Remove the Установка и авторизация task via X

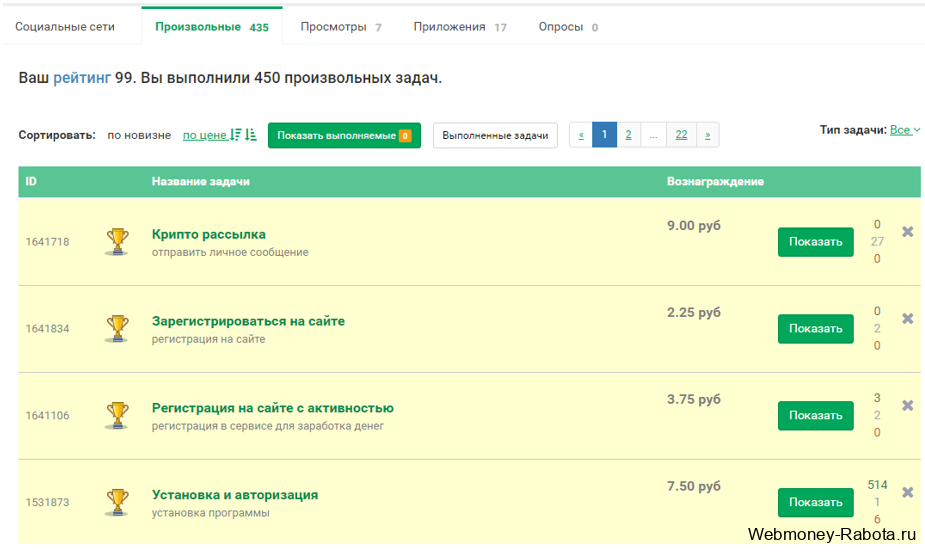coord(908,492)
